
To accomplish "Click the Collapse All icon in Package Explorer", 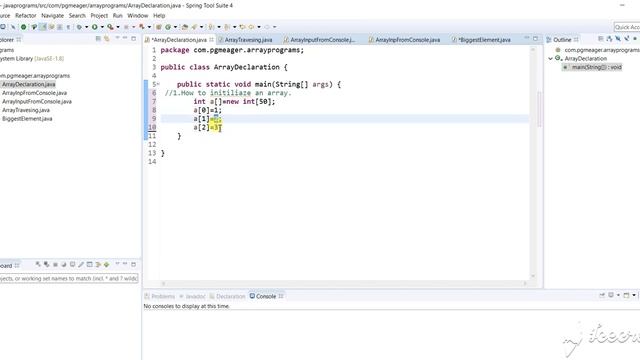I will click(98, 38).
